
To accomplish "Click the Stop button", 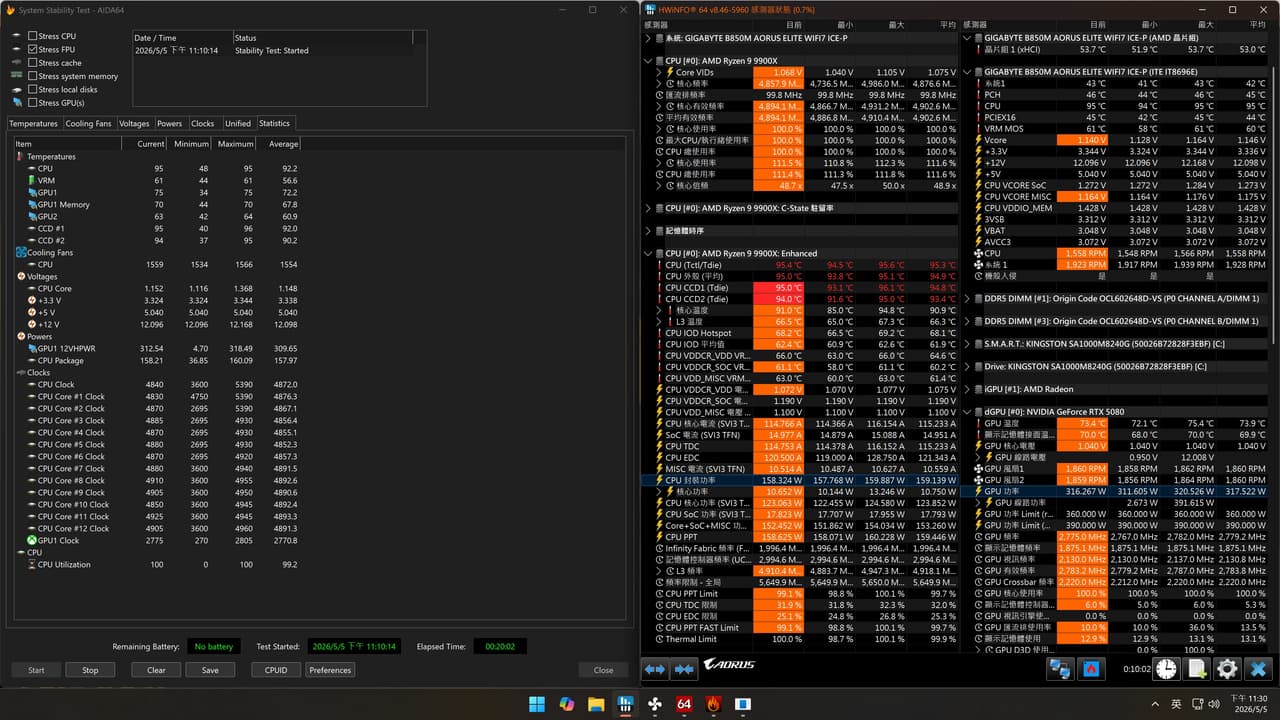I will 90,670.
